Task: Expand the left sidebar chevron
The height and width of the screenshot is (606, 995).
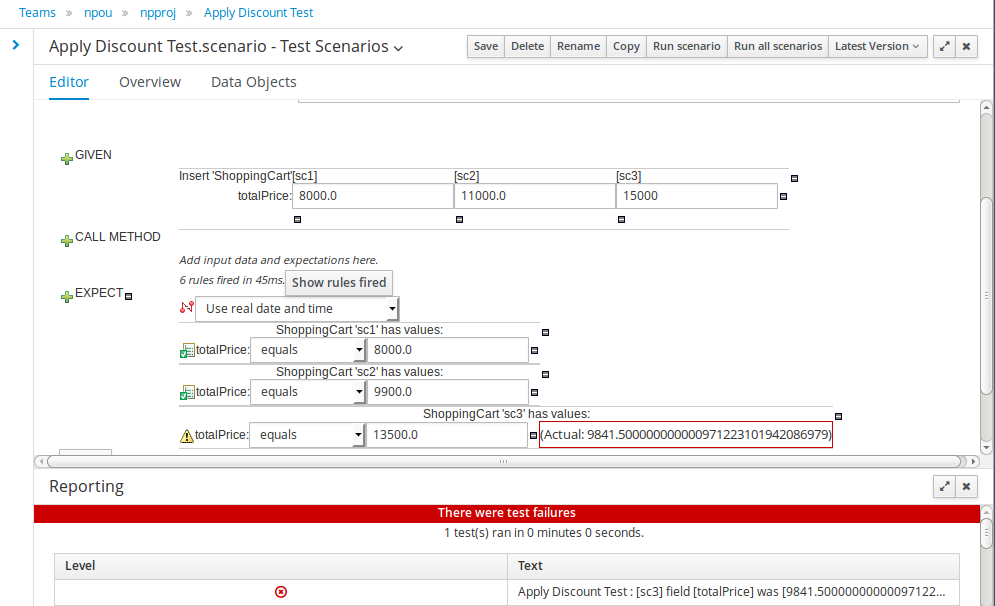Action: (16, 45)
